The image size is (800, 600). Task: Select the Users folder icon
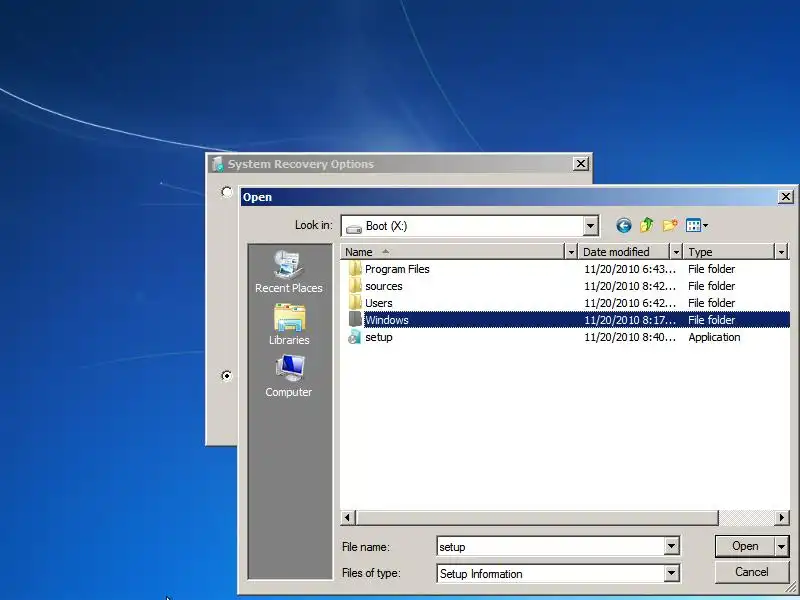[355, 303]
